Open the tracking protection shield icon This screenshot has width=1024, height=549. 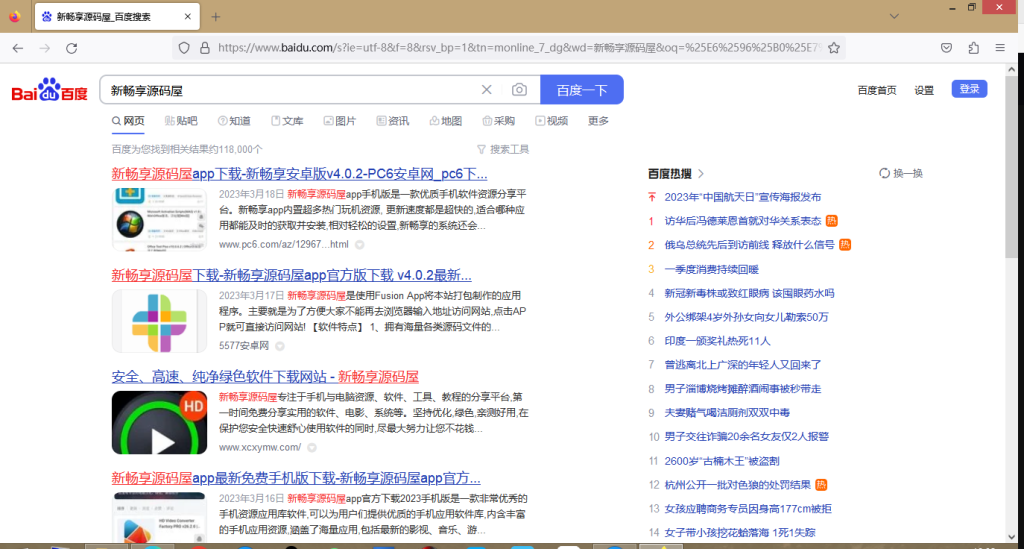[184, 48]
